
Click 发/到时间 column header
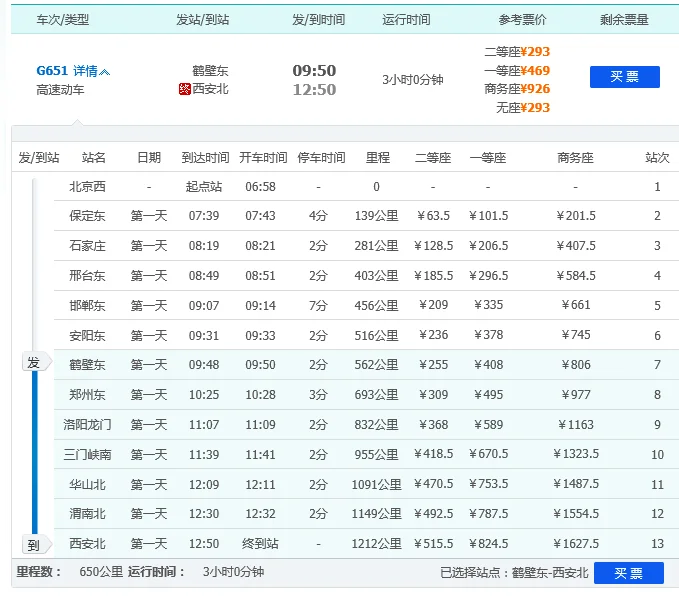(318, 20)
